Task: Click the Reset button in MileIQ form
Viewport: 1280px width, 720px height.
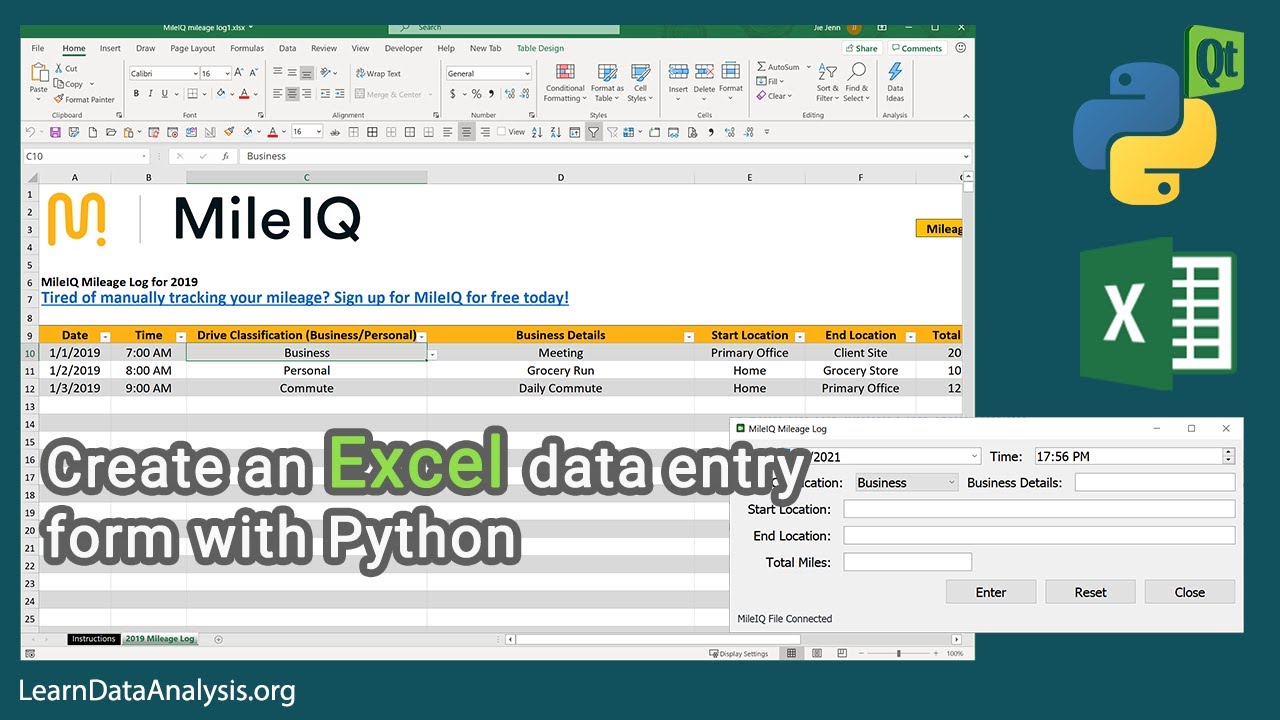Action: tap(1090, 592)
